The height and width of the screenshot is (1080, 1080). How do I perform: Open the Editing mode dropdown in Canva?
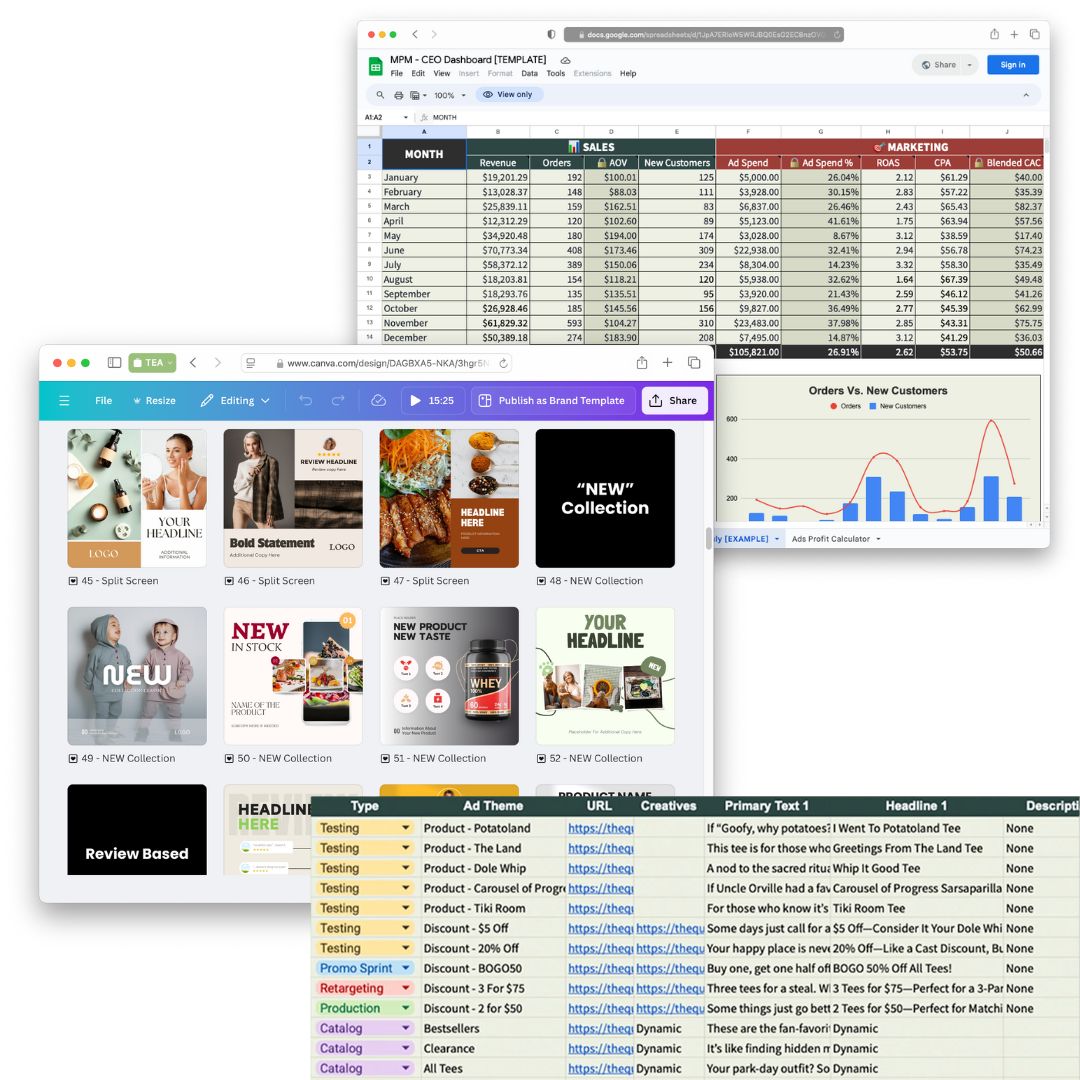[235, 400]
